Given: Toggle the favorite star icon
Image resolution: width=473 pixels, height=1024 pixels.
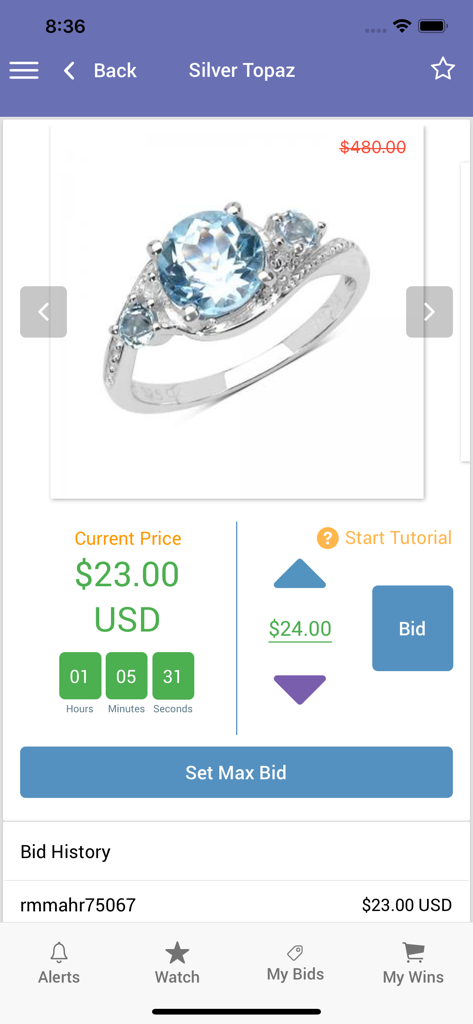Looking at the screenshot, I should coord(443,69).
